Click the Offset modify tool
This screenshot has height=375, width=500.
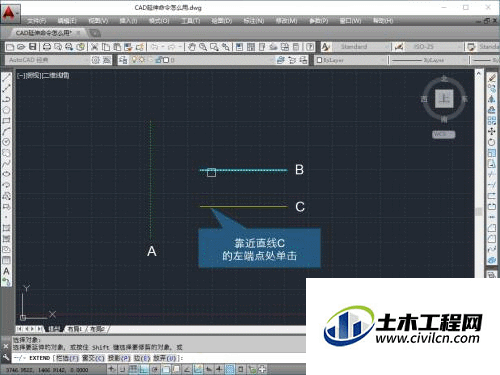click(492, 110)
